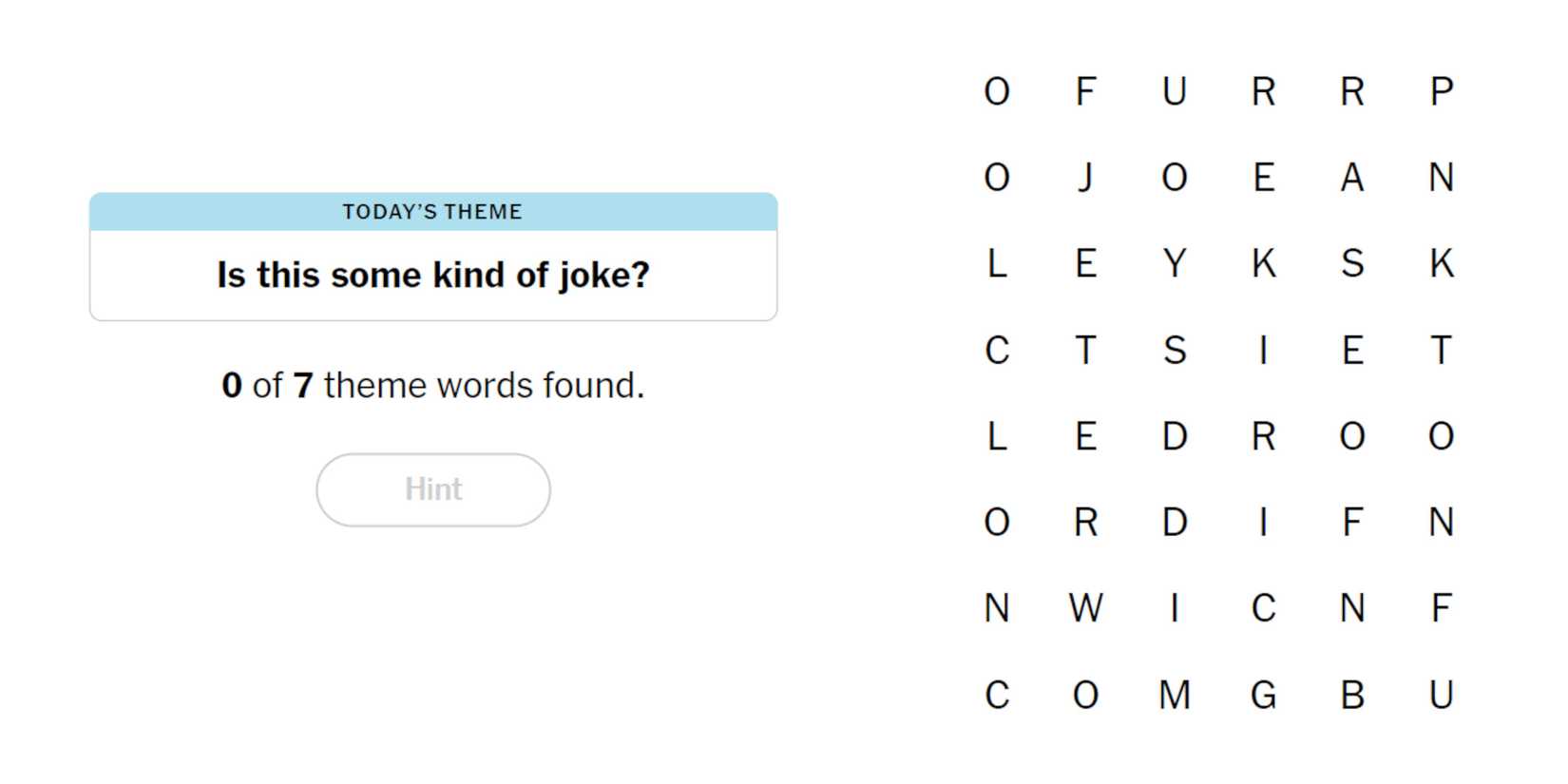Select the S between the two K's
The width and height of the screenshot is (1568, 784).
tap(1352, 263)
